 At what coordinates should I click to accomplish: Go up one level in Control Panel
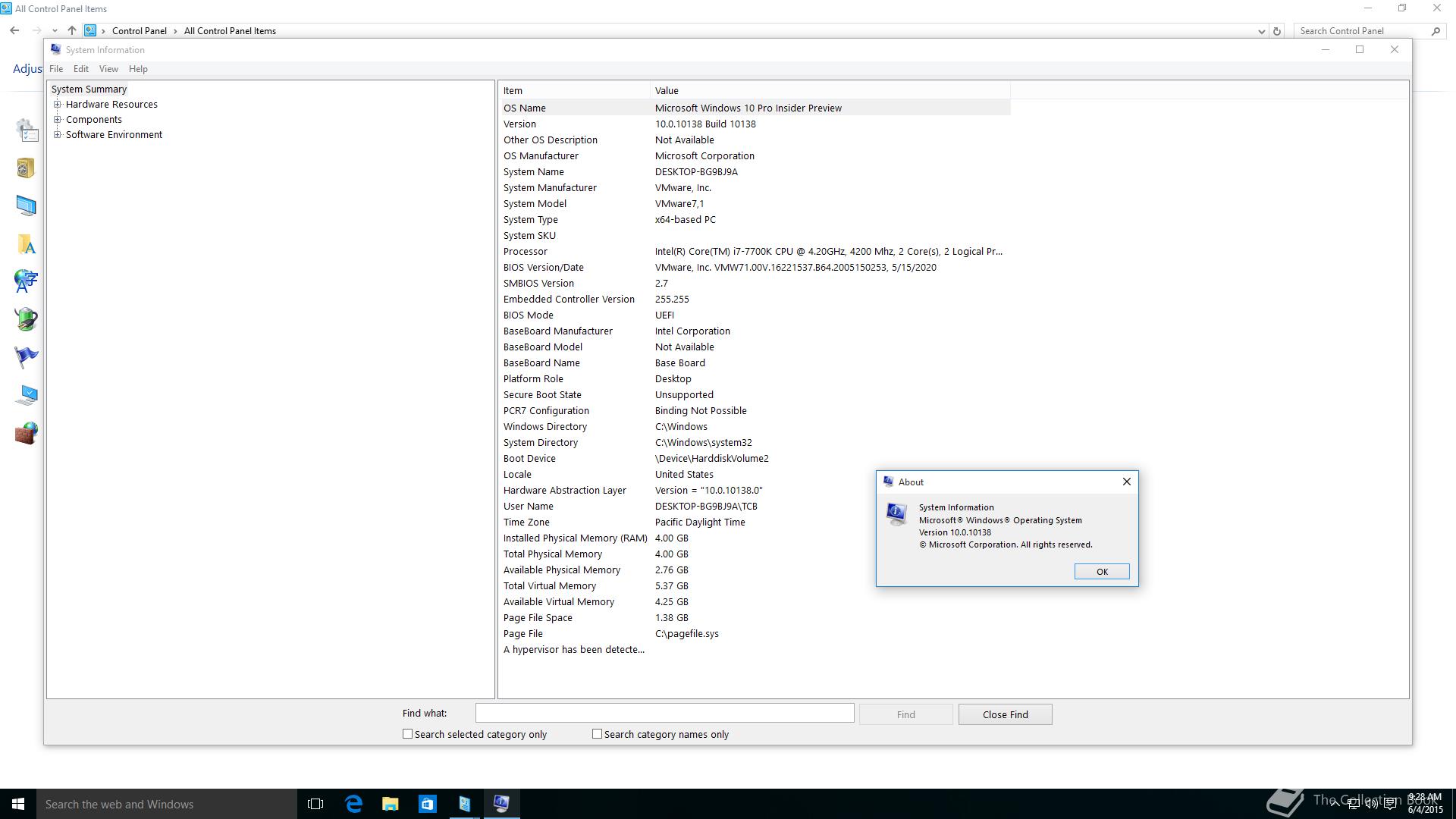coord(71,30)
